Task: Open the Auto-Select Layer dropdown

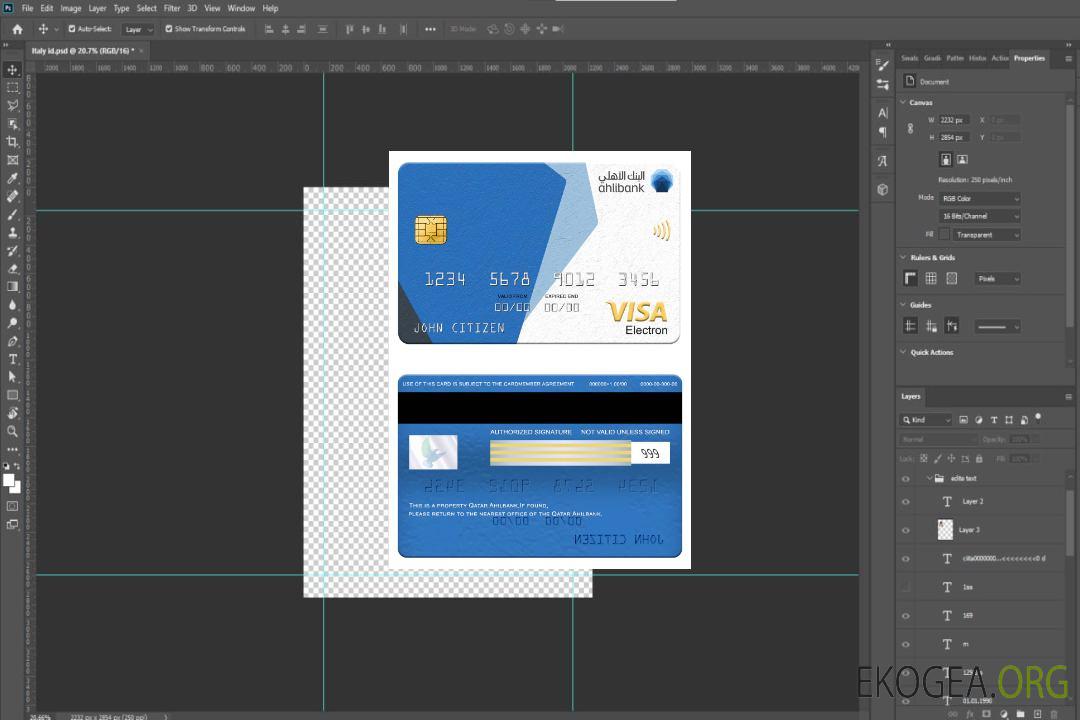Action: (138, 29)
